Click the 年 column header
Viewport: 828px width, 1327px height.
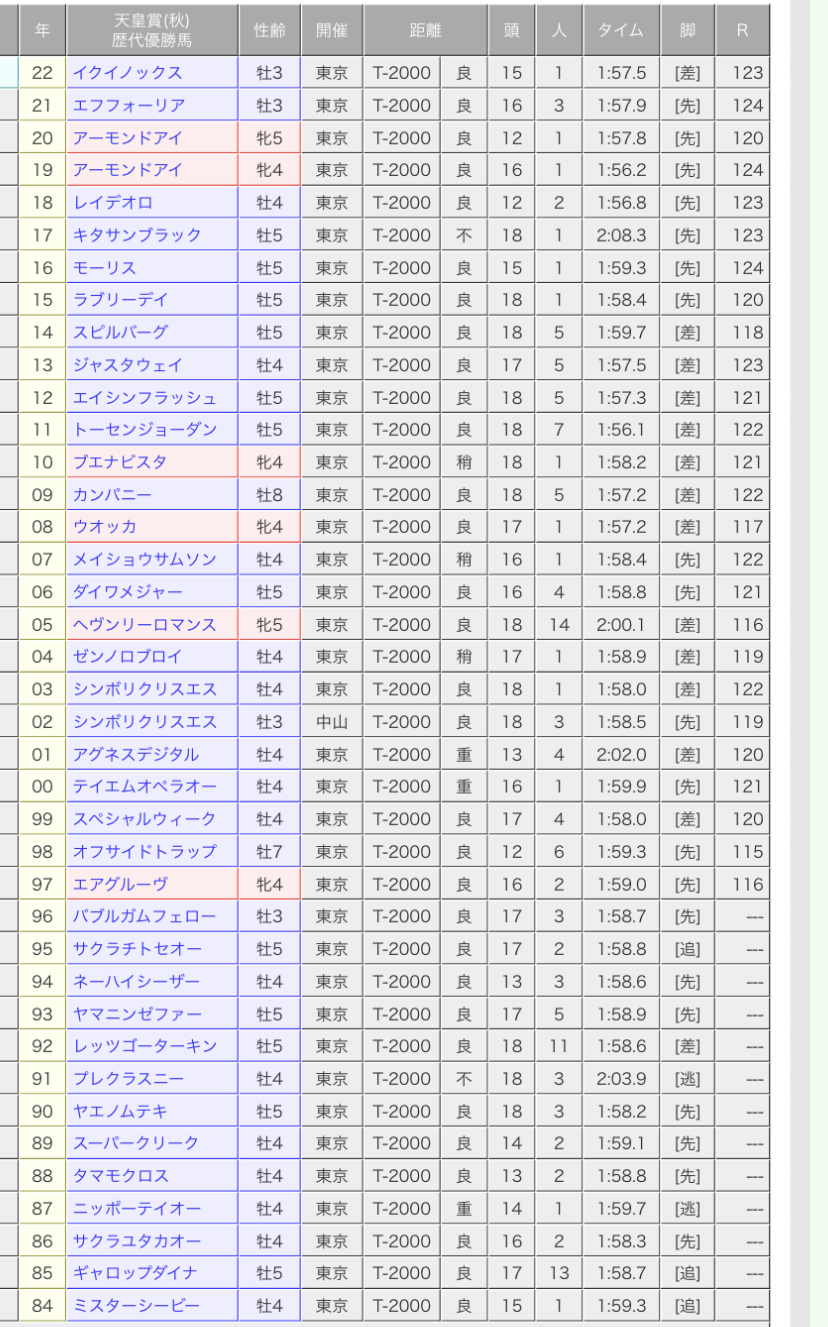click(42, 30)
